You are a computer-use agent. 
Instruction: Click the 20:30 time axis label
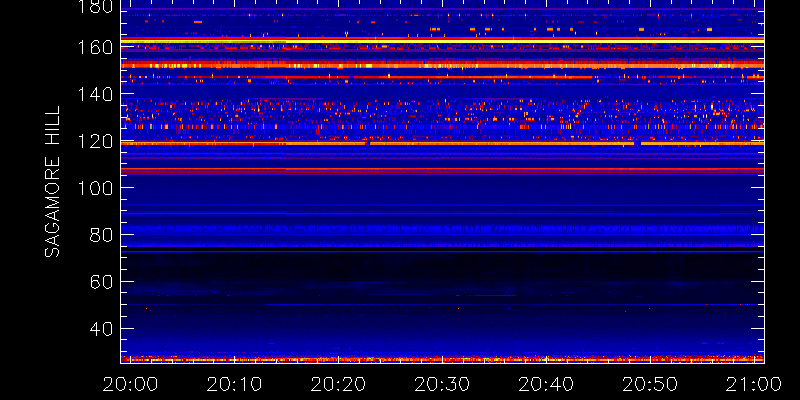click(442, 384)
